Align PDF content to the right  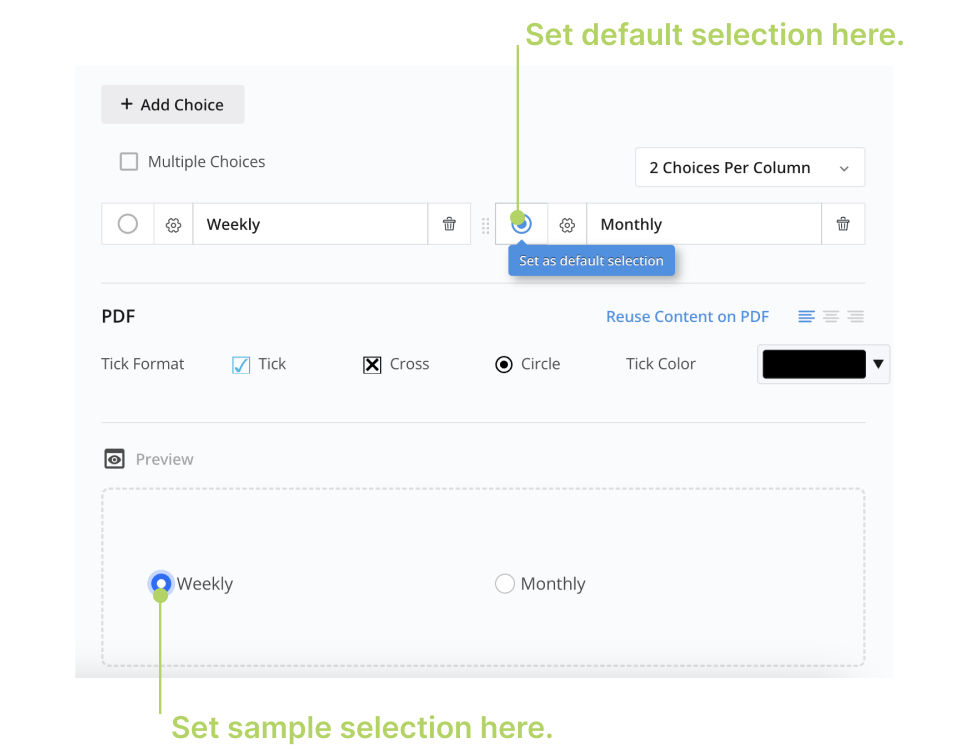[x=855, y=317]
